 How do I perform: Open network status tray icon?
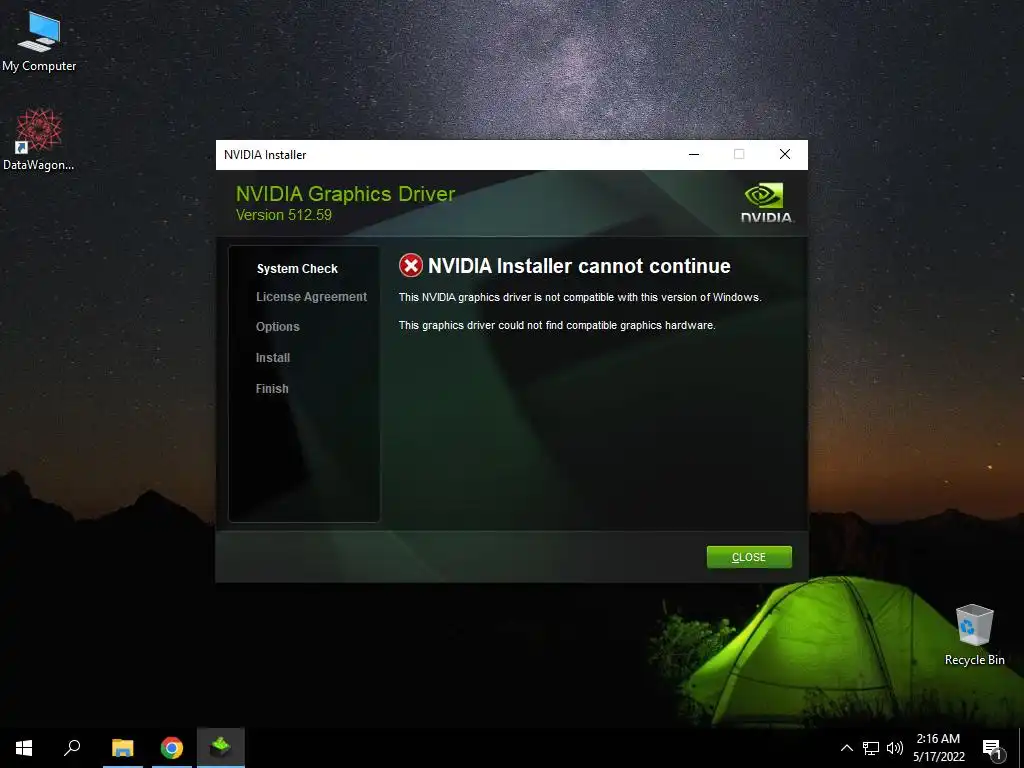coord(871,748)
